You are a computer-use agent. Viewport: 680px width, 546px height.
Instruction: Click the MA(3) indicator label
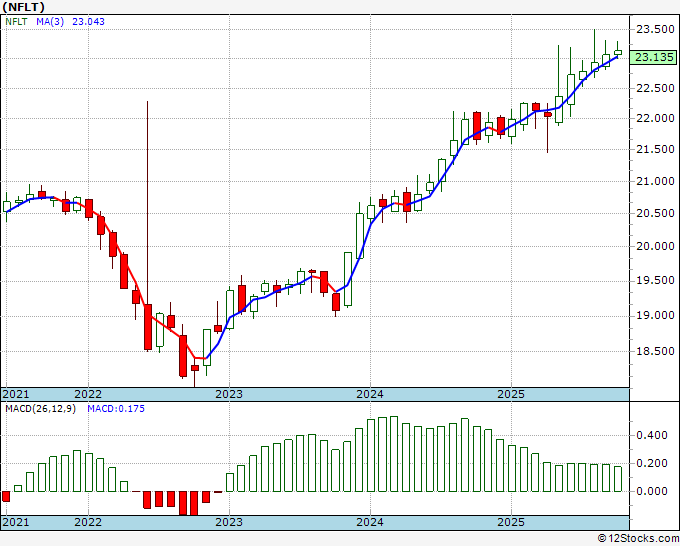(x=50, y=22)
